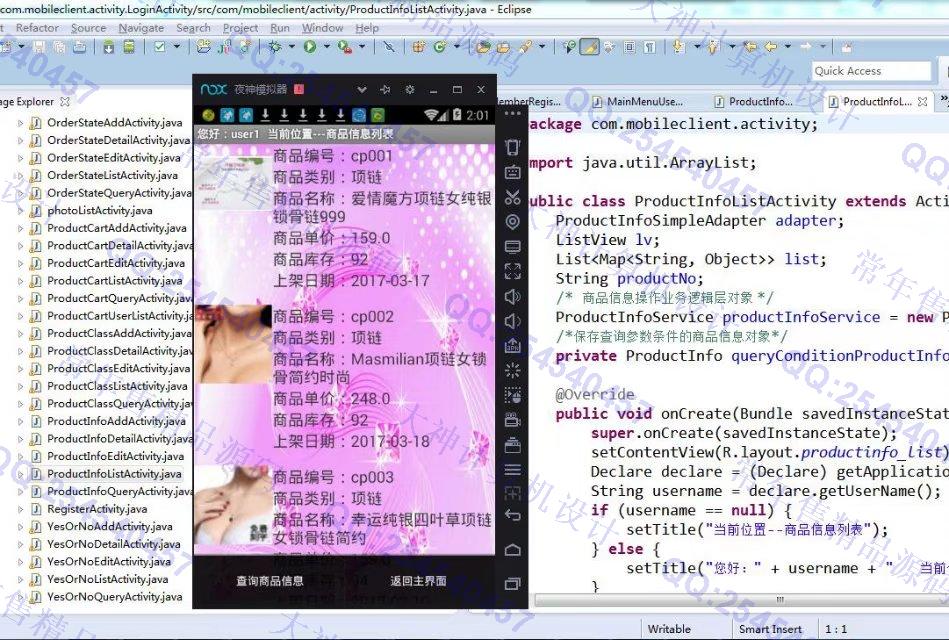Click the cp001 product thumbnail image
Viewport: 949px width, 640px height.
tap(232, 182)
